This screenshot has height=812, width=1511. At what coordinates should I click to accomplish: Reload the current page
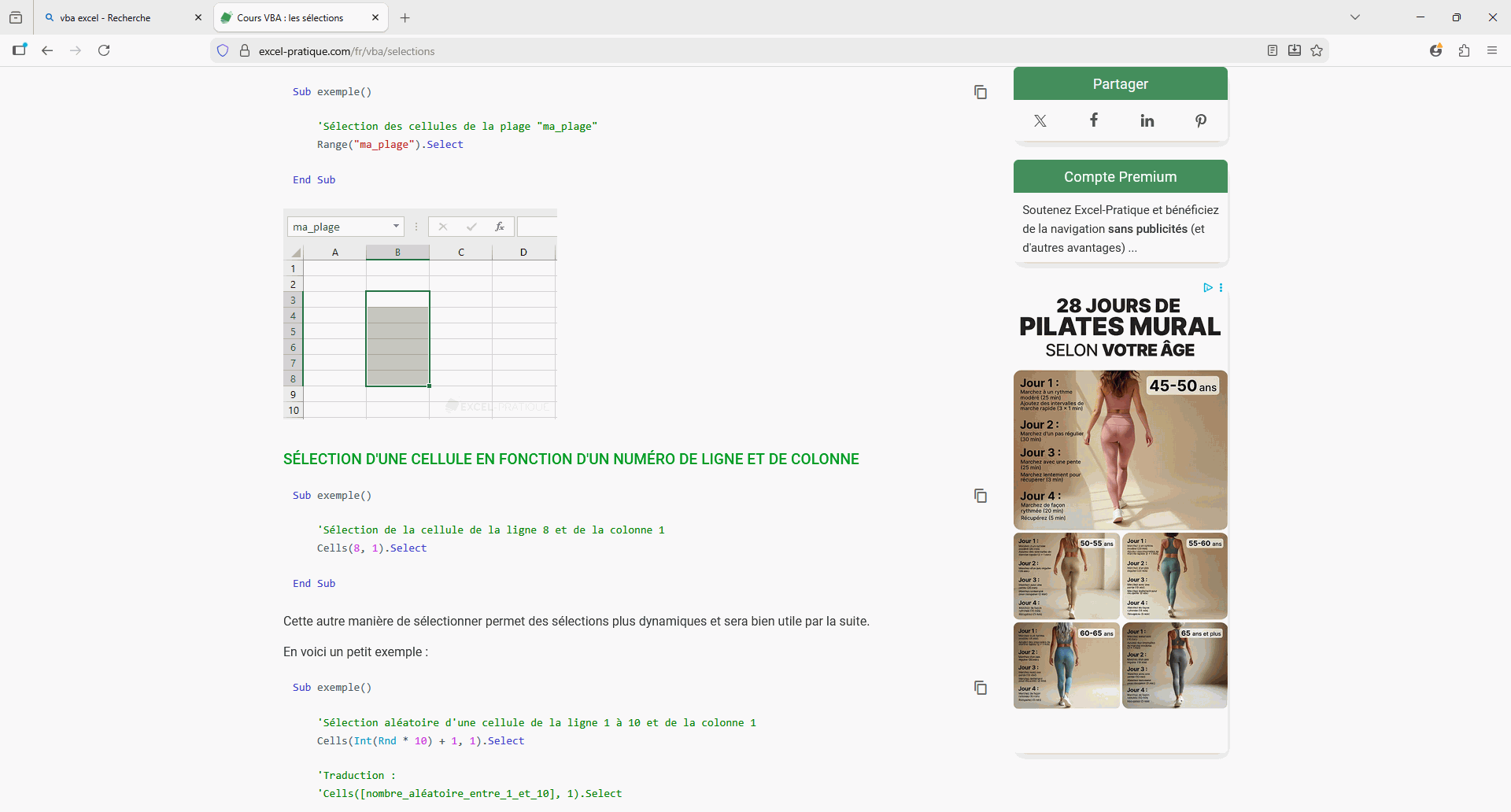pos(104,51)
